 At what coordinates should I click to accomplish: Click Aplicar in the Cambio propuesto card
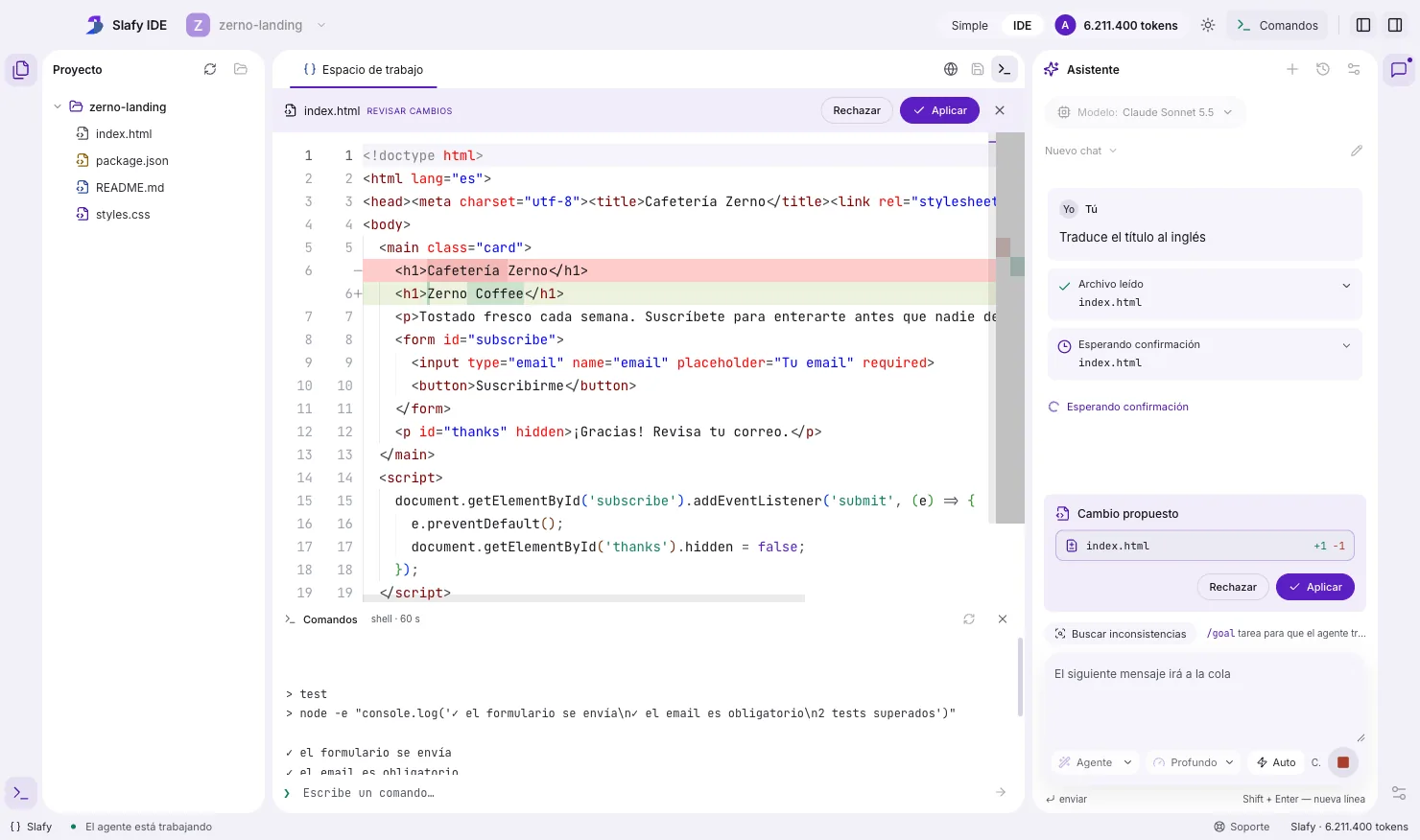pyautogui.click(x=1314, y=587)
